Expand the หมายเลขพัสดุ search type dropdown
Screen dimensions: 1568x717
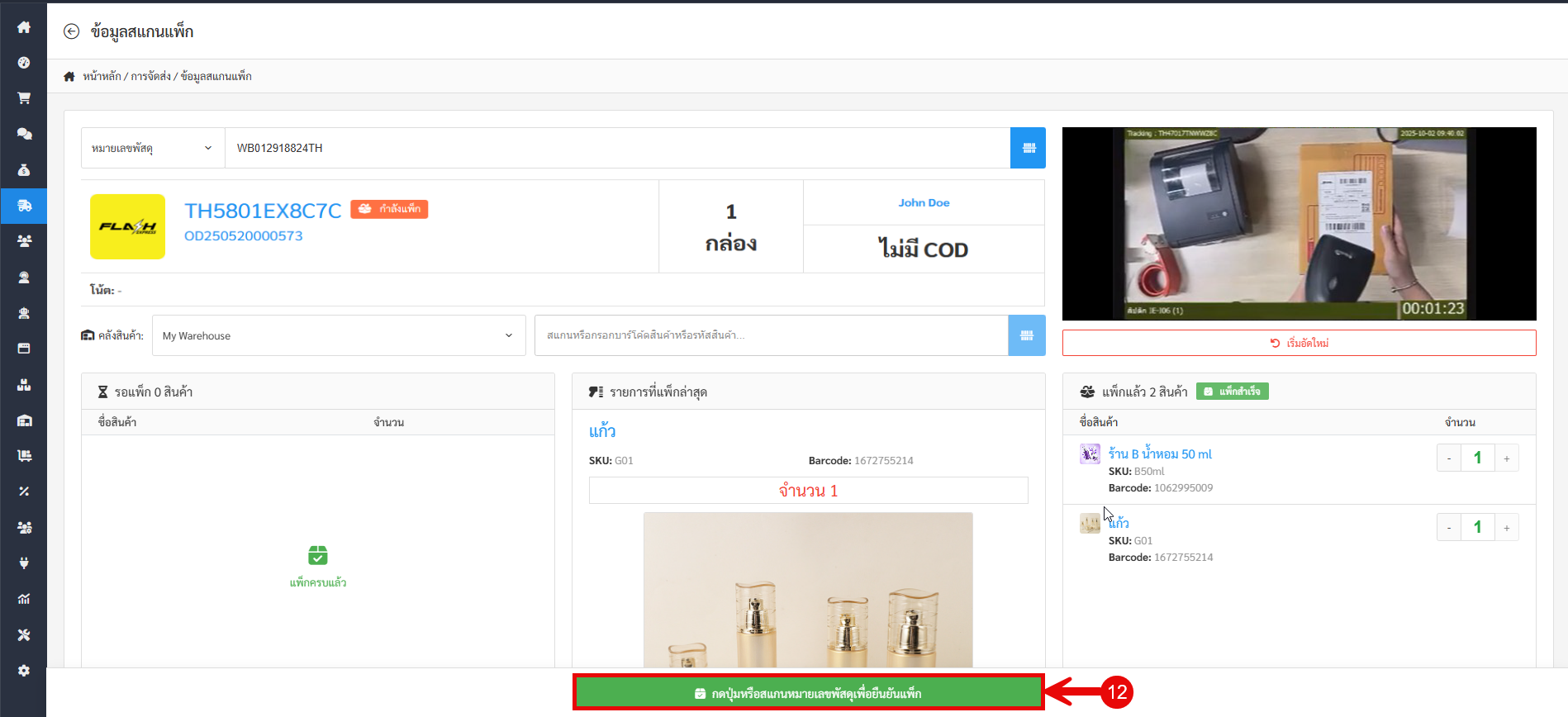pyautogui.click(x=153, y=148)
